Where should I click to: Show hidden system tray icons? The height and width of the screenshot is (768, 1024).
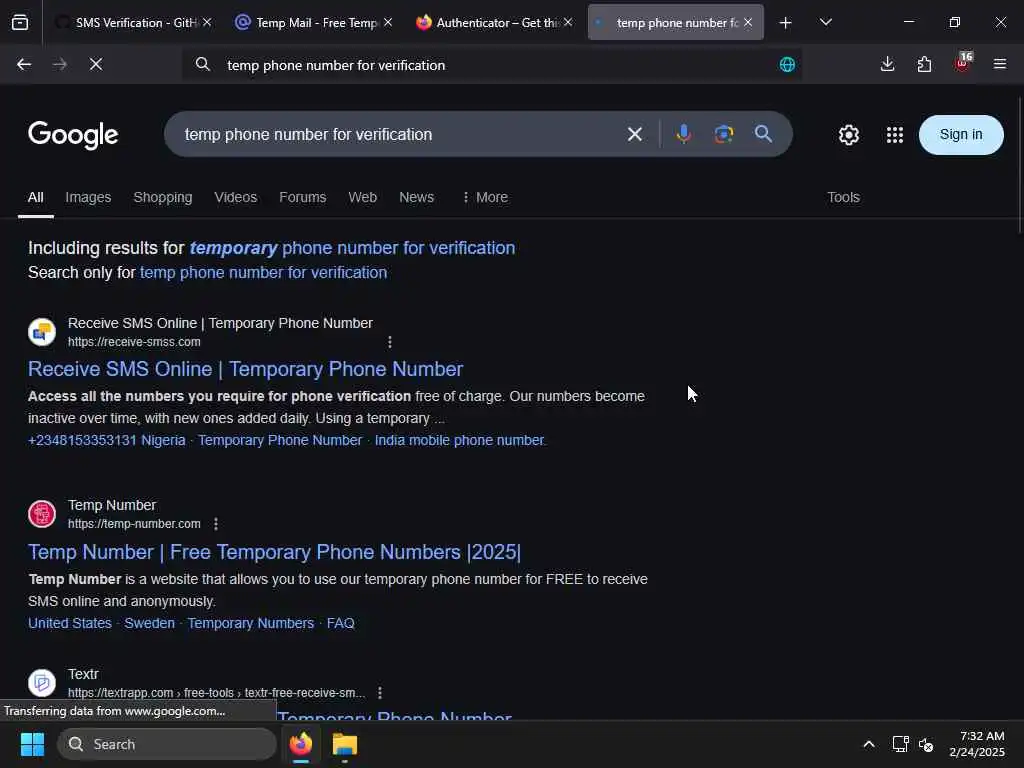click(x=869, y=744)
